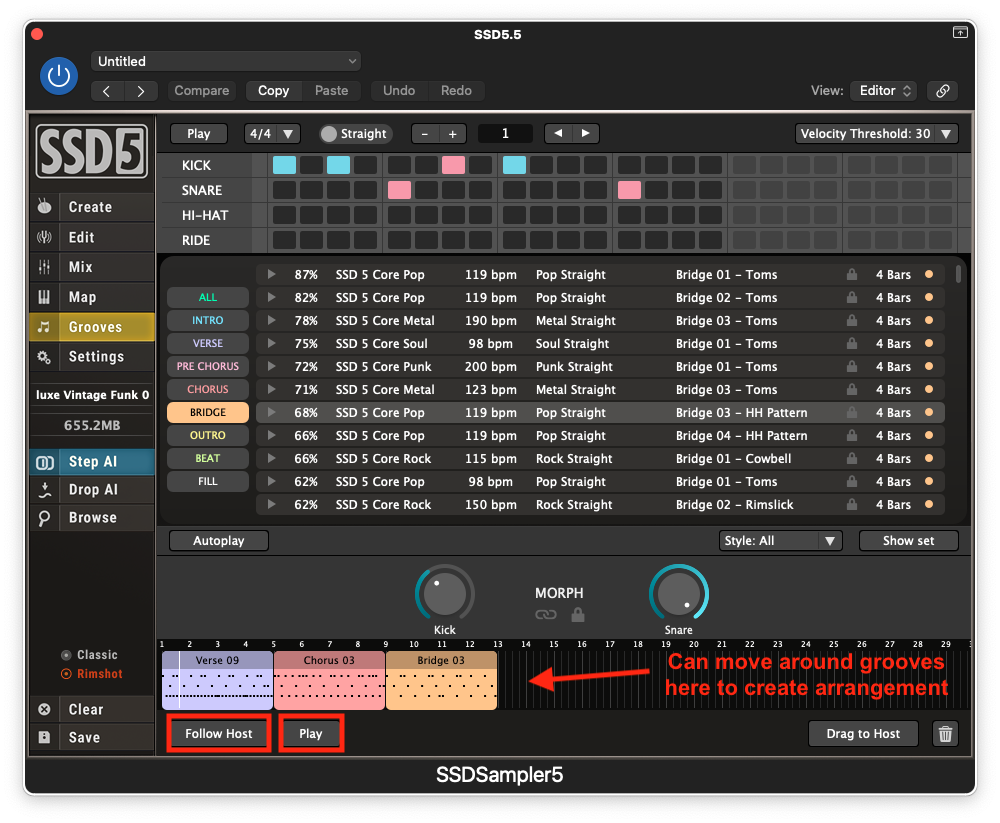Select the FILL groove filter
The height and width of the screenshot is (823, 1000).
[208, 481]
